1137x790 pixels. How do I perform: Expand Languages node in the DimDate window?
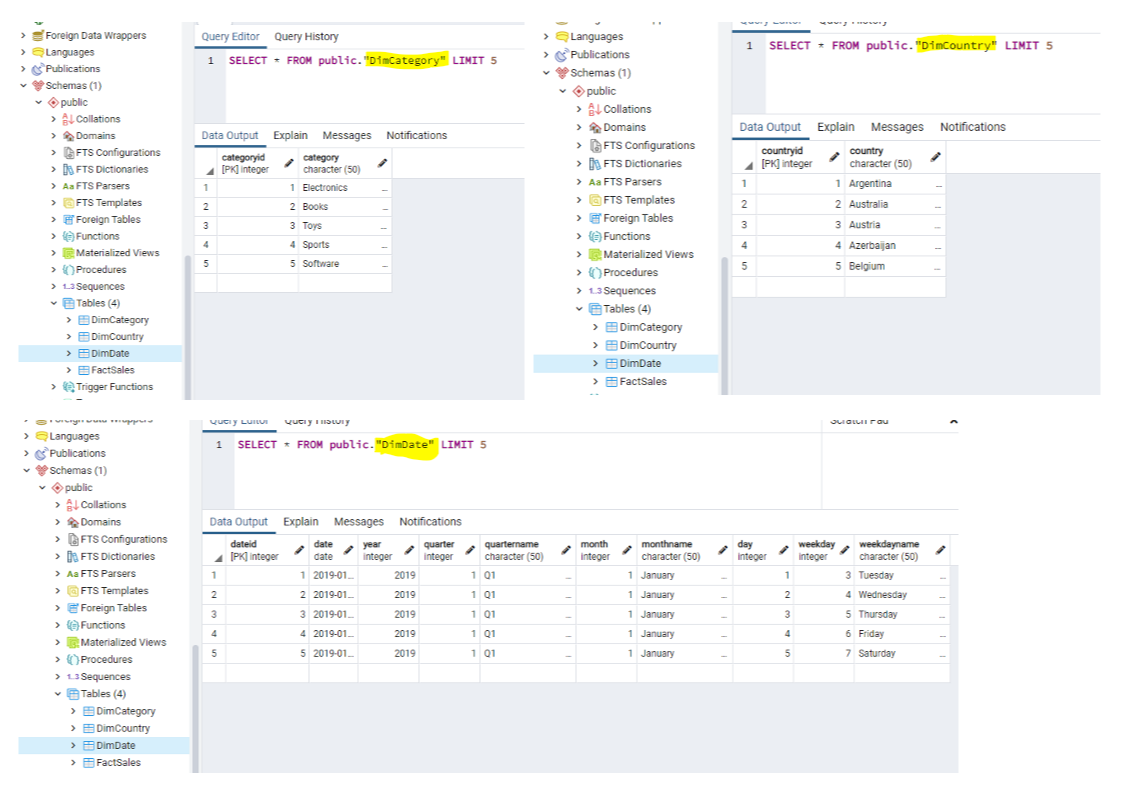click(x=27, y=436)
